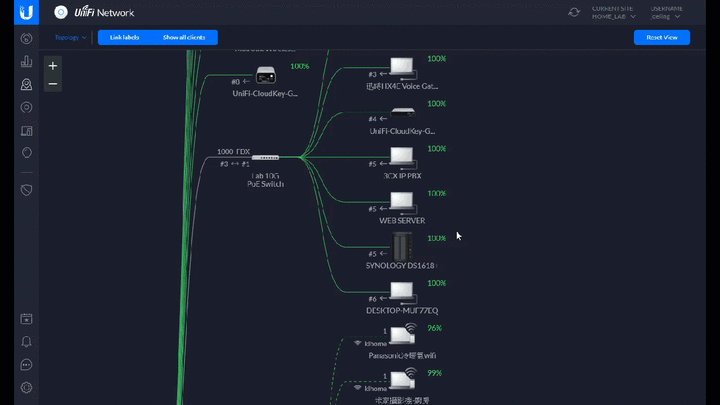This screenshot has height=405, width=720.
Task: Select the WEB SERVER laptop icon
Action: point(402,202)
